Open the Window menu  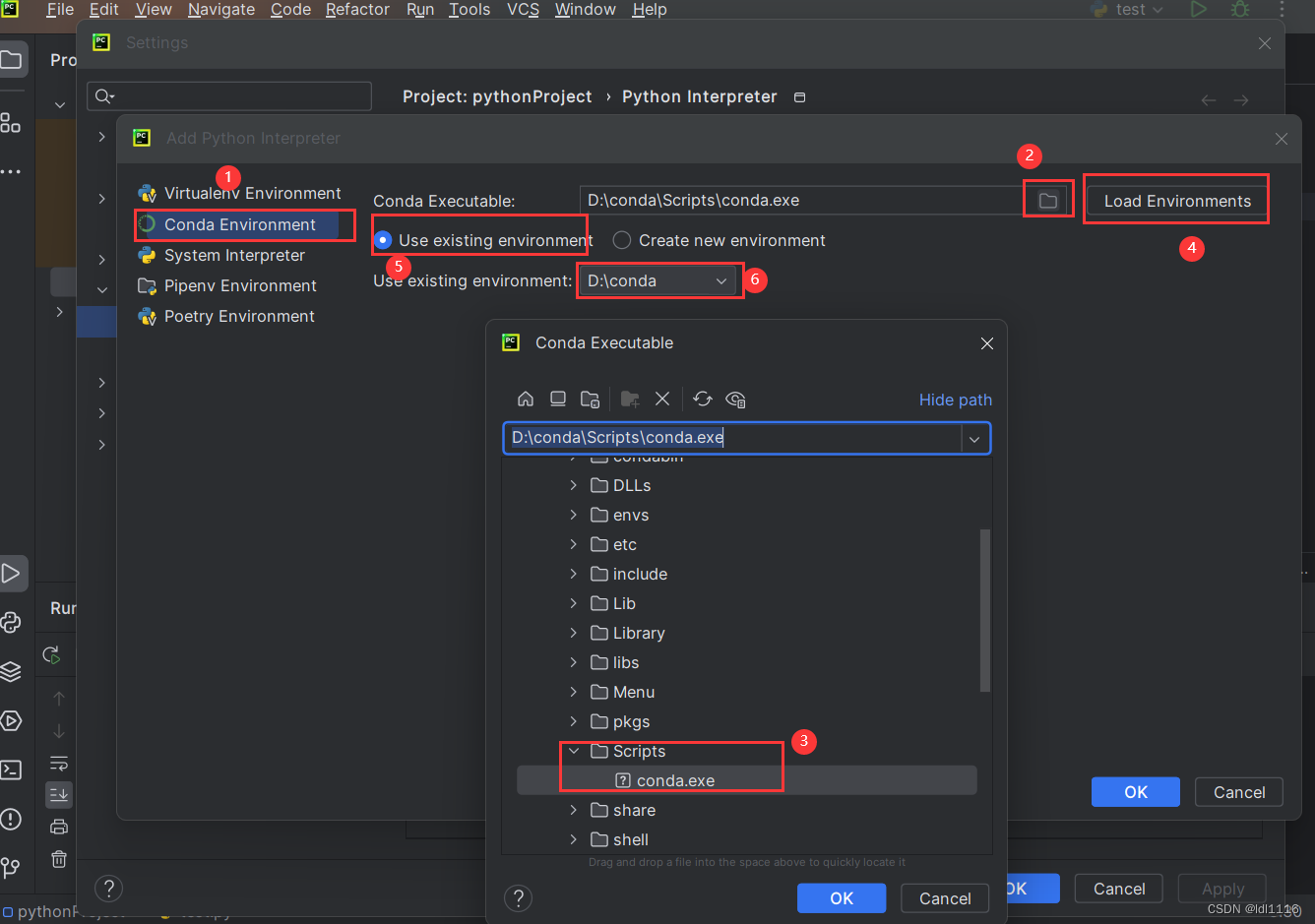[x=586, y=9]
